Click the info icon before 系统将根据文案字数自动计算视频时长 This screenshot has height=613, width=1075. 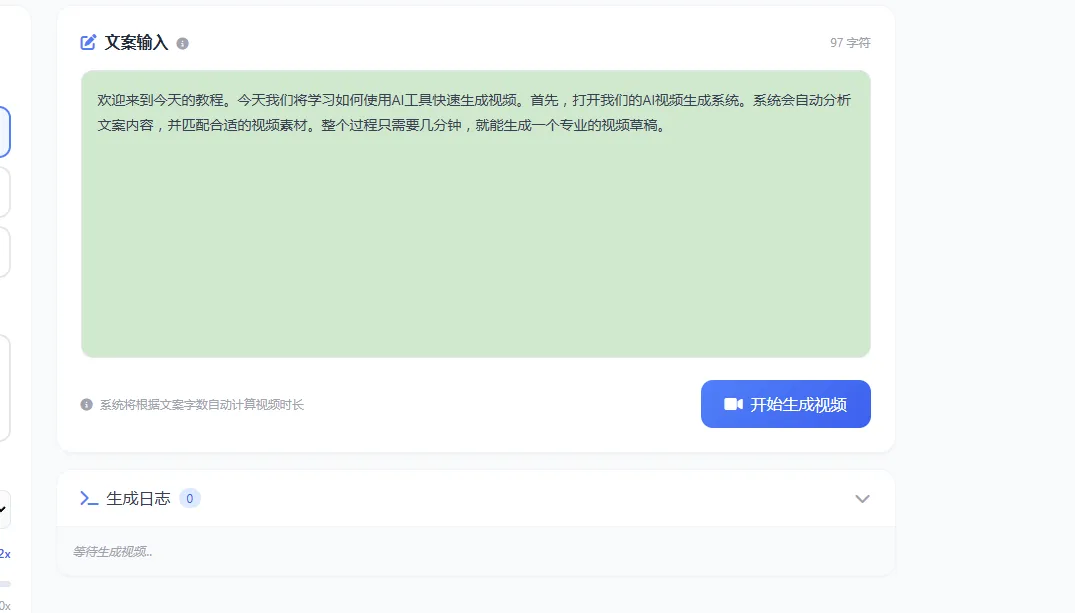coord(86,405)
